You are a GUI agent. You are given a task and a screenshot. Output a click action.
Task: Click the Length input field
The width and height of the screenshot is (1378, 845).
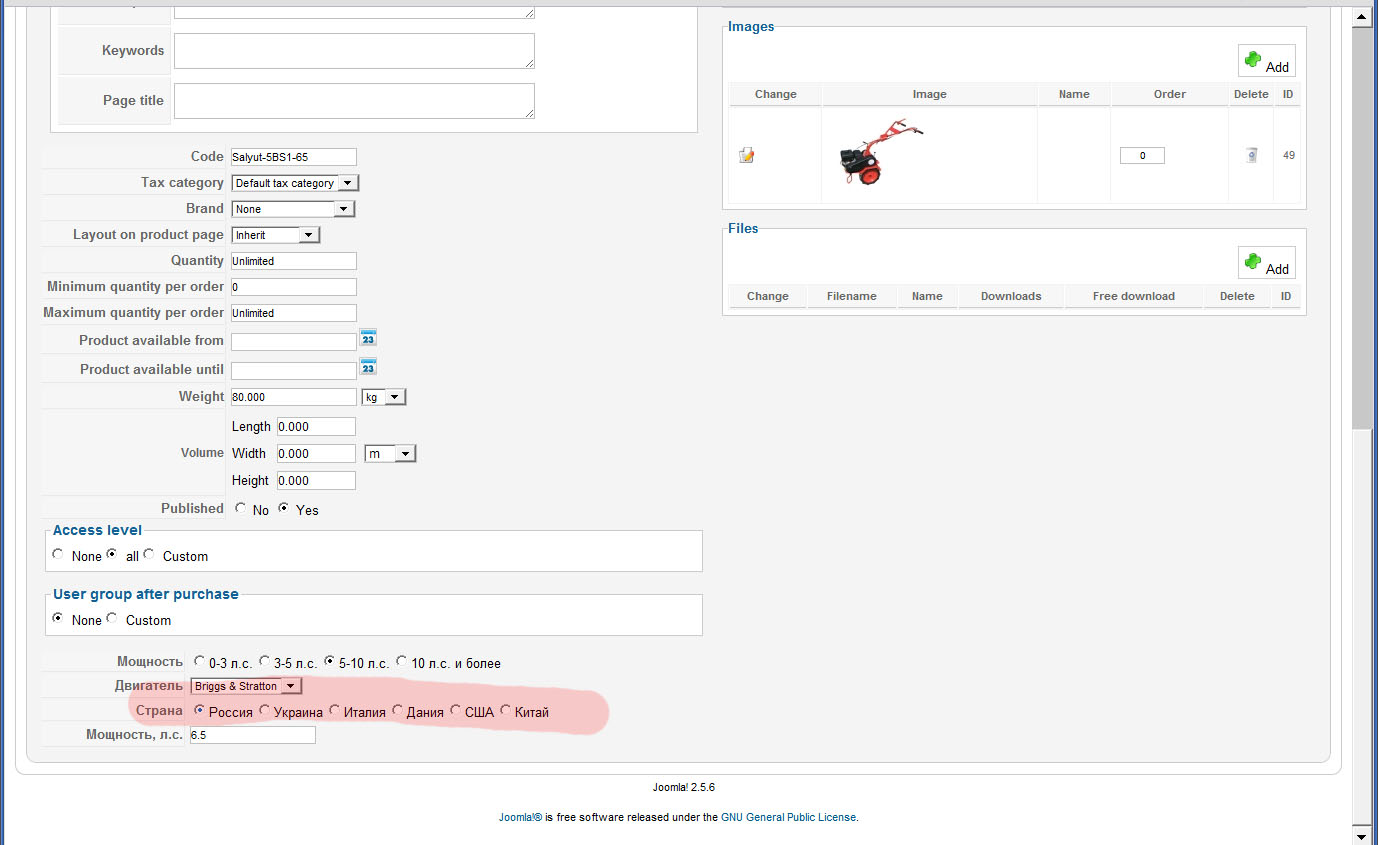(316, 427)
